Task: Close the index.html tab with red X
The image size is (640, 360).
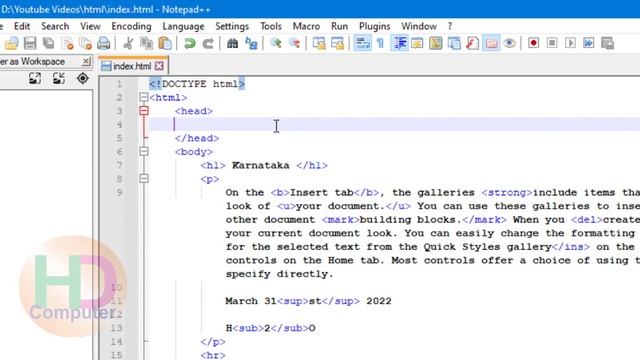Action: point(159,66)
